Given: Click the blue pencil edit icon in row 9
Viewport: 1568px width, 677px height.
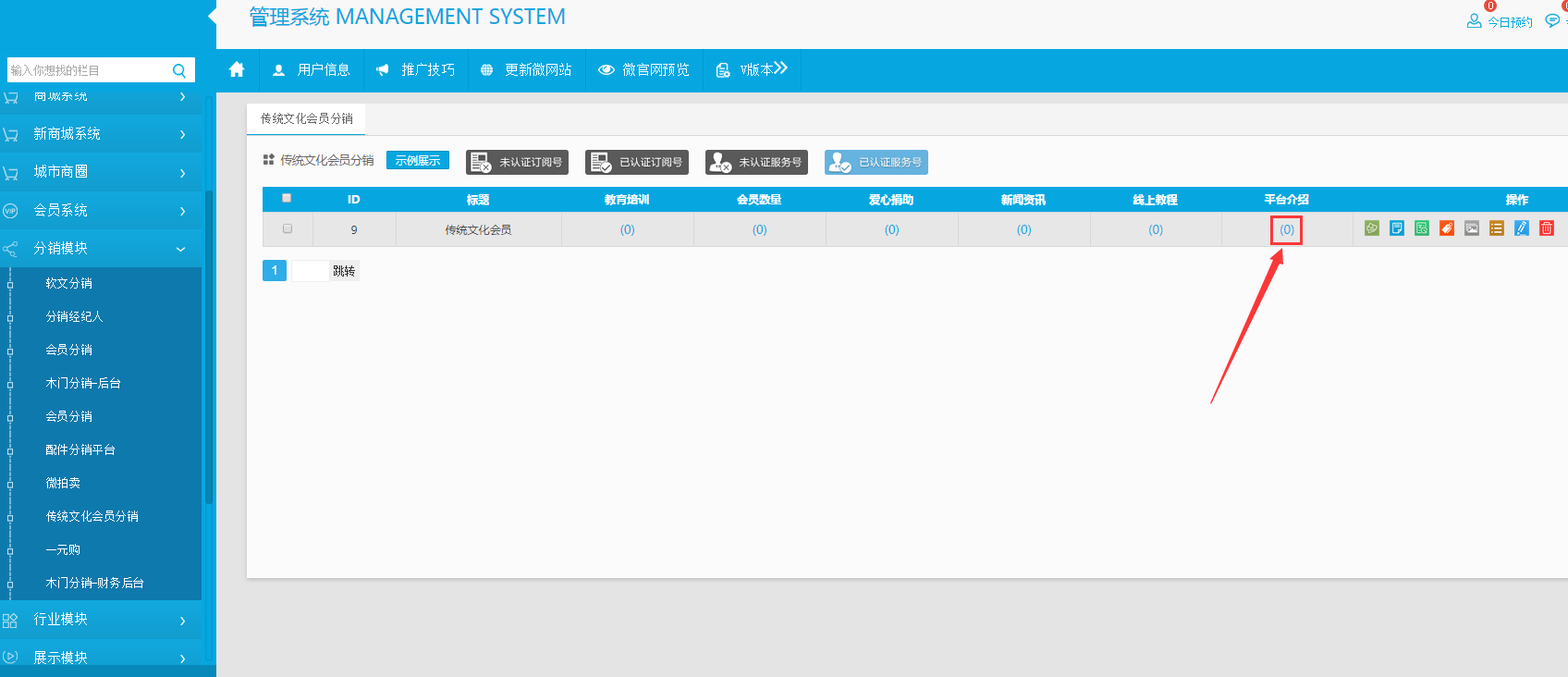Looking at the screenshot, I should [x=1522, y=228].
